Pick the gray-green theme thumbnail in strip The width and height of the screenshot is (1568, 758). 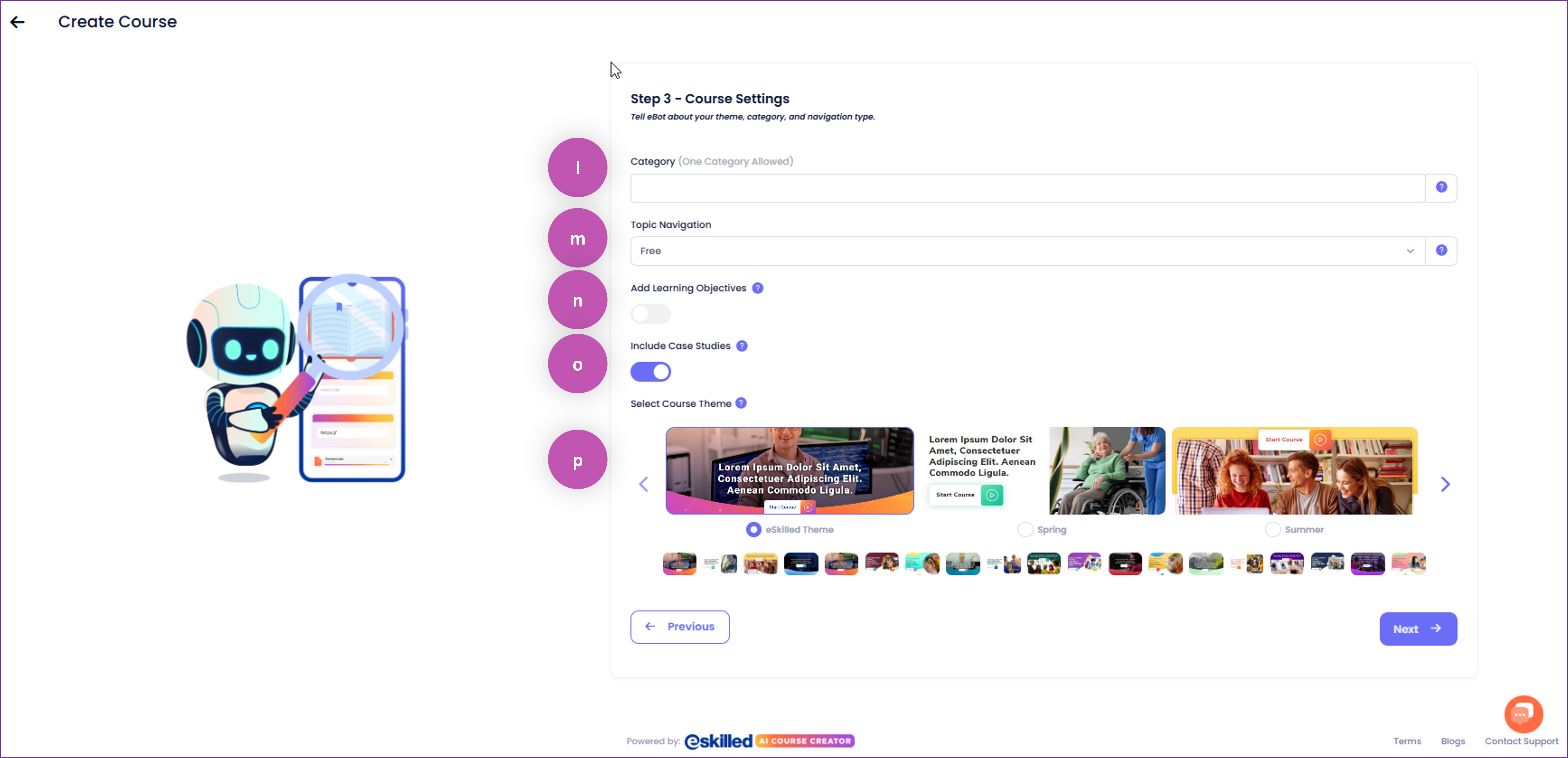[1206, 564]
